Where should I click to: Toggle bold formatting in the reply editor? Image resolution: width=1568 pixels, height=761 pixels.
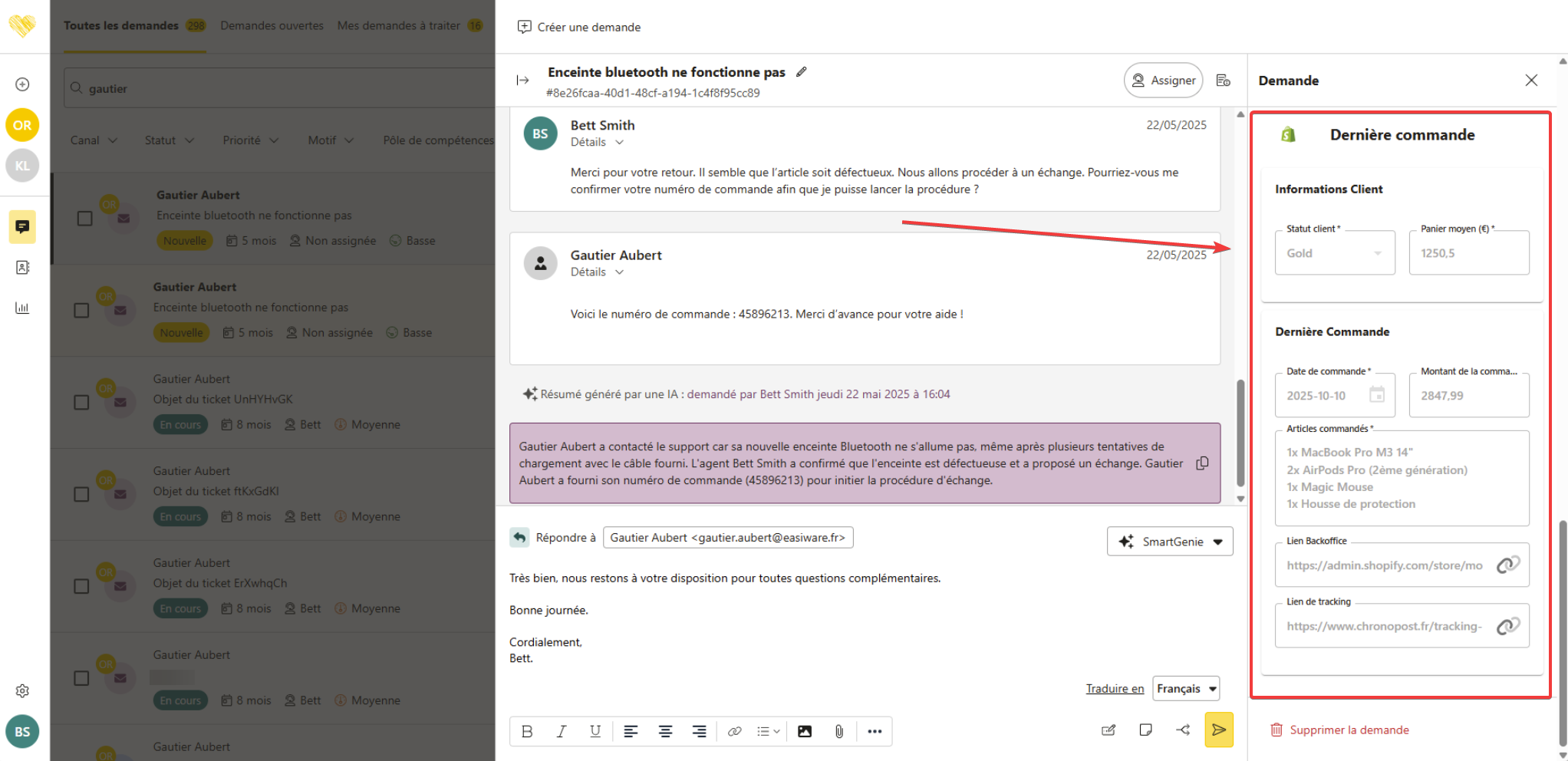coord(527,731)
